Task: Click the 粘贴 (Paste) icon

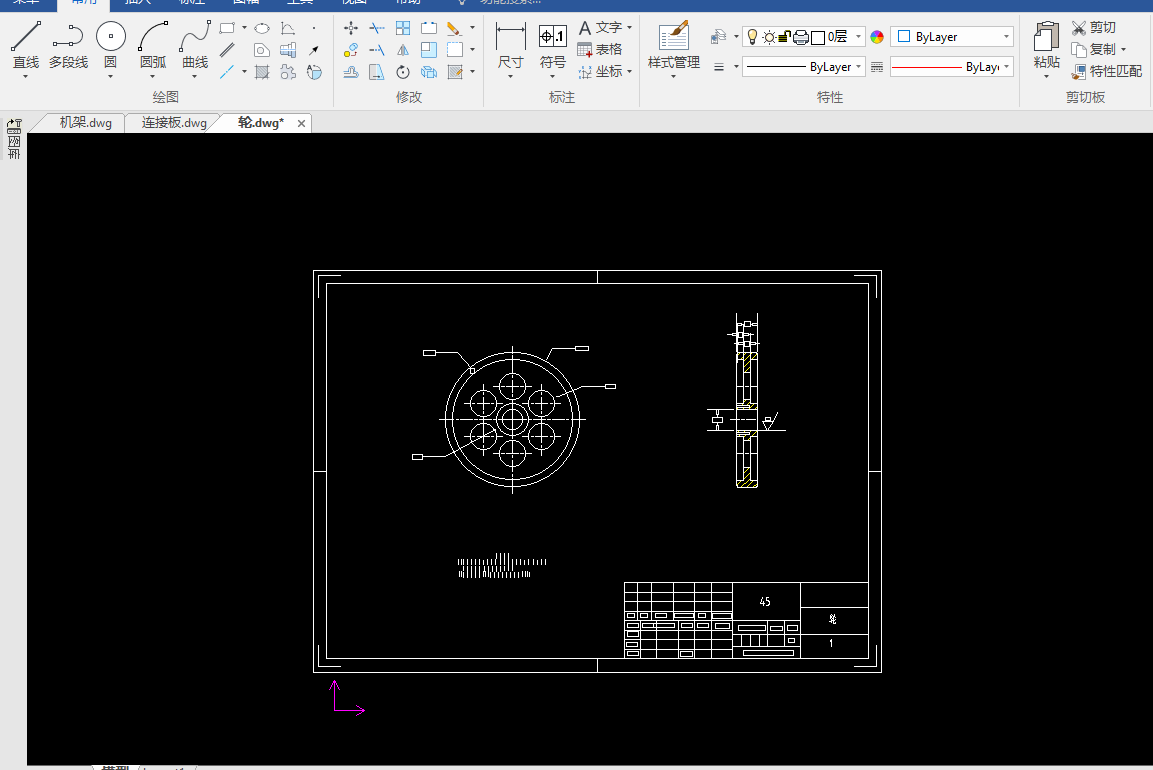Action: [1046, 38]
